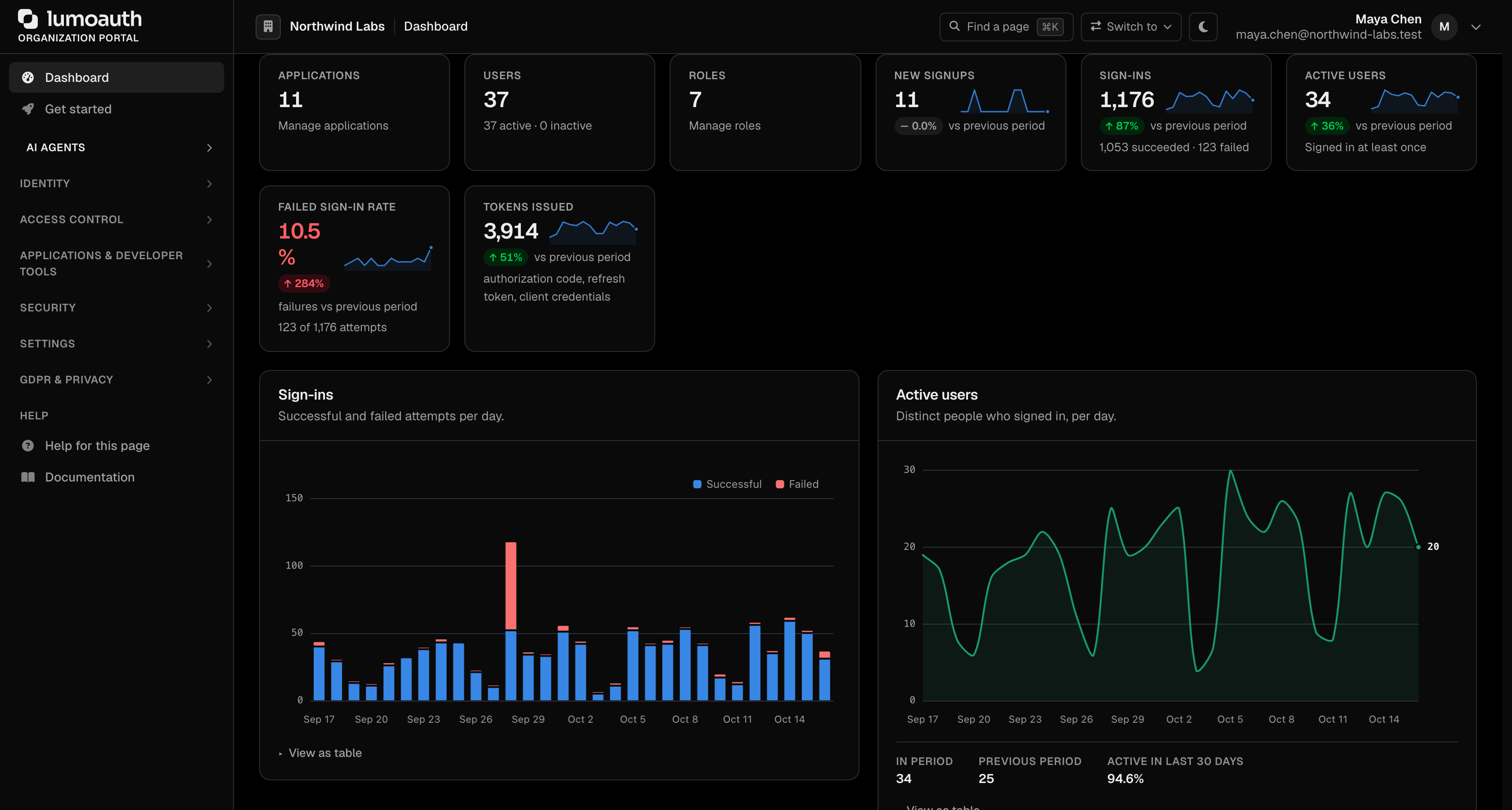This screenshot has width=1512, height=810.
Task: Click the Failed Sign-in Rate sparkline
Action: pos(388,258)
